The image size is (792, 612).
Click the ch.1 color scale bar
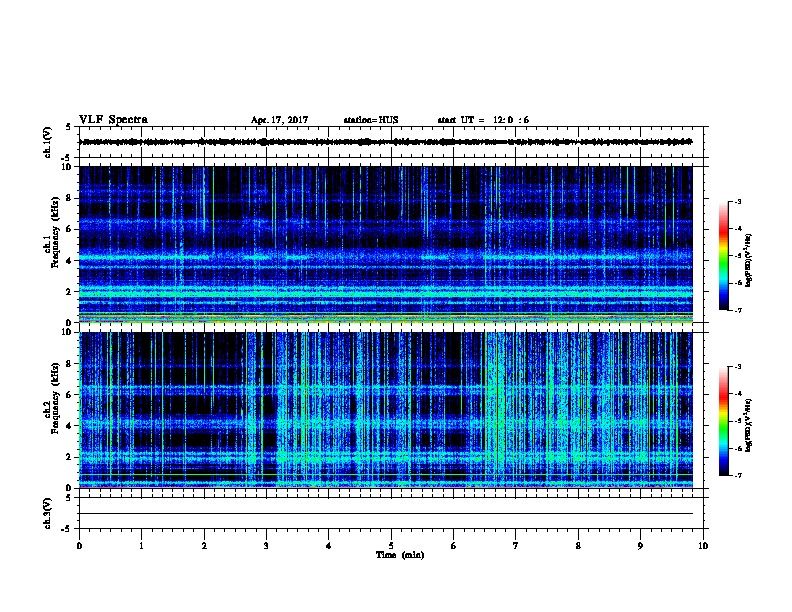(723, 256)
